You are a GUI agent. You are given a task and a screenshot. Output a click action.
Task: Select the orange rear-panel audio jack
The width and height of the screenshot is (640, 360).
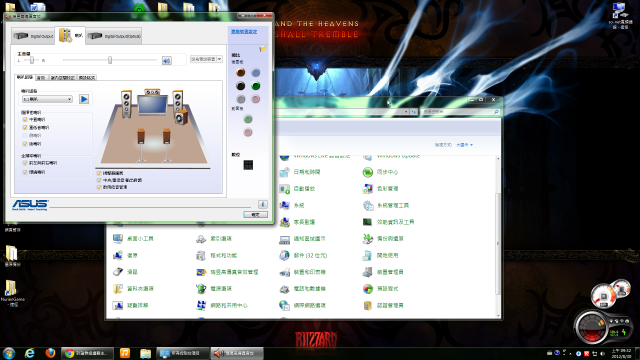click(x=241, y=73)
